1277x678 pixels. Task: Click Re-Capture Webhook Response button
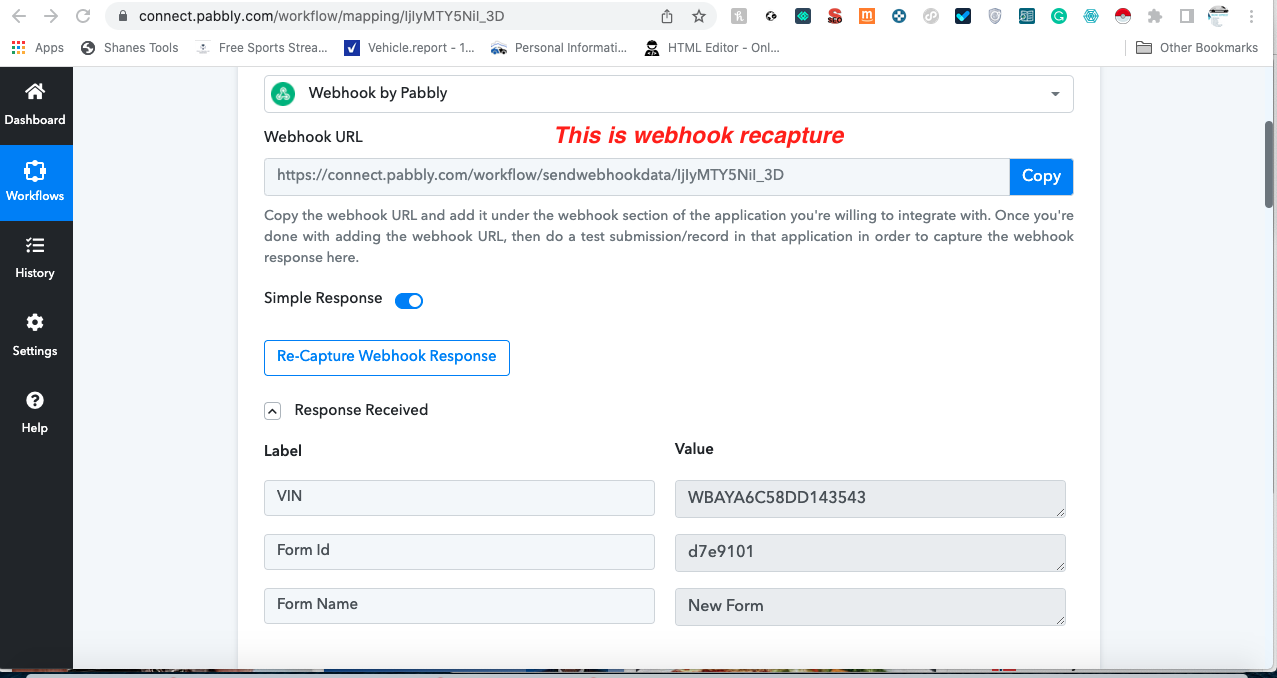[387, 357]
